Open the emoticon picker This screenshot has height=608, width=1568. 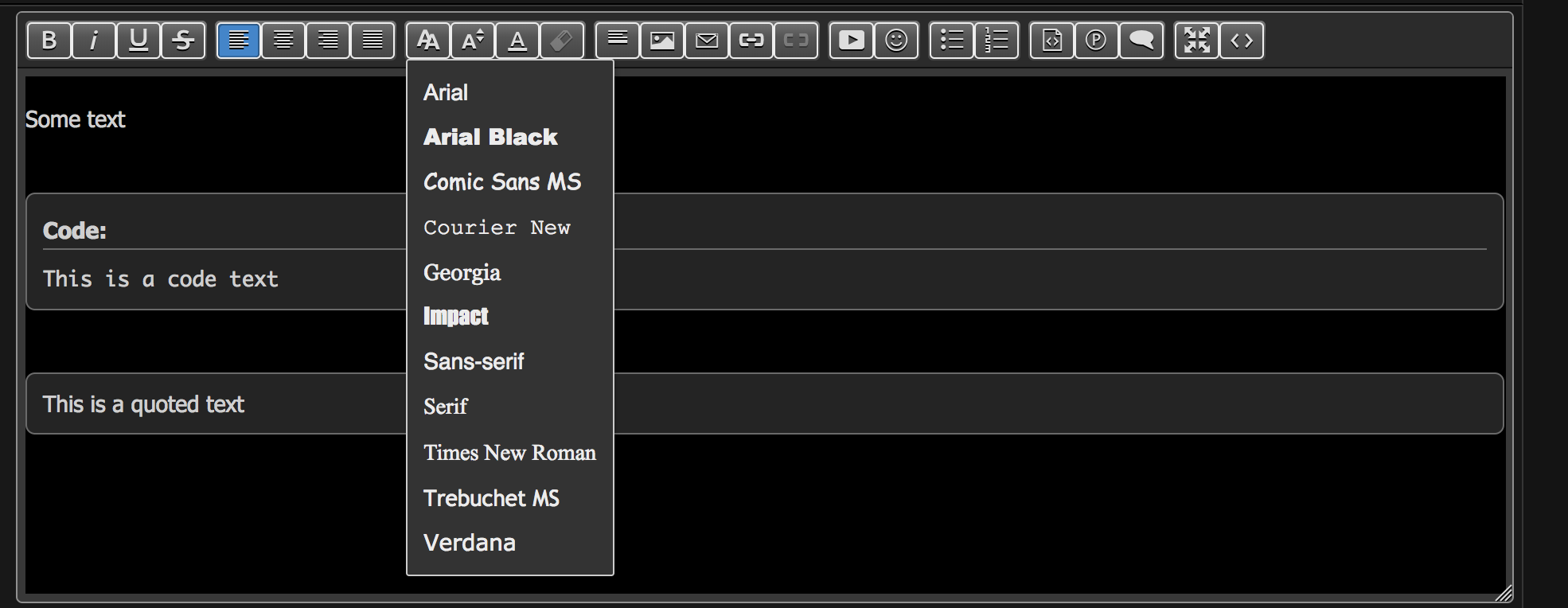895,40
